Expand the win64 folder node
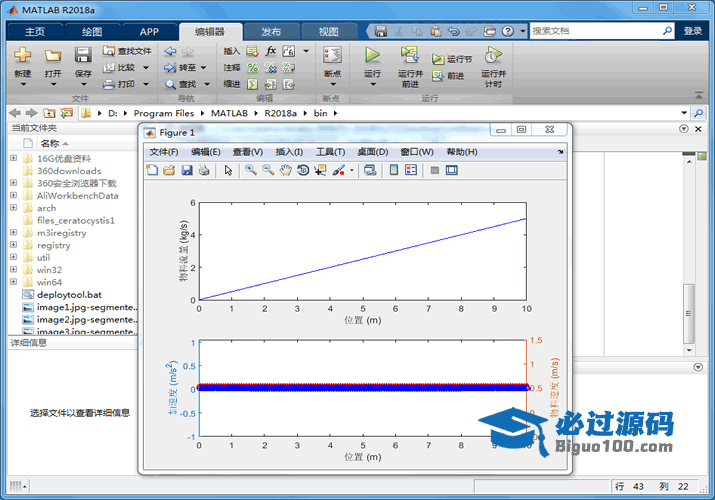This screenshot has height=500, width=715. [x=13, y=282]
